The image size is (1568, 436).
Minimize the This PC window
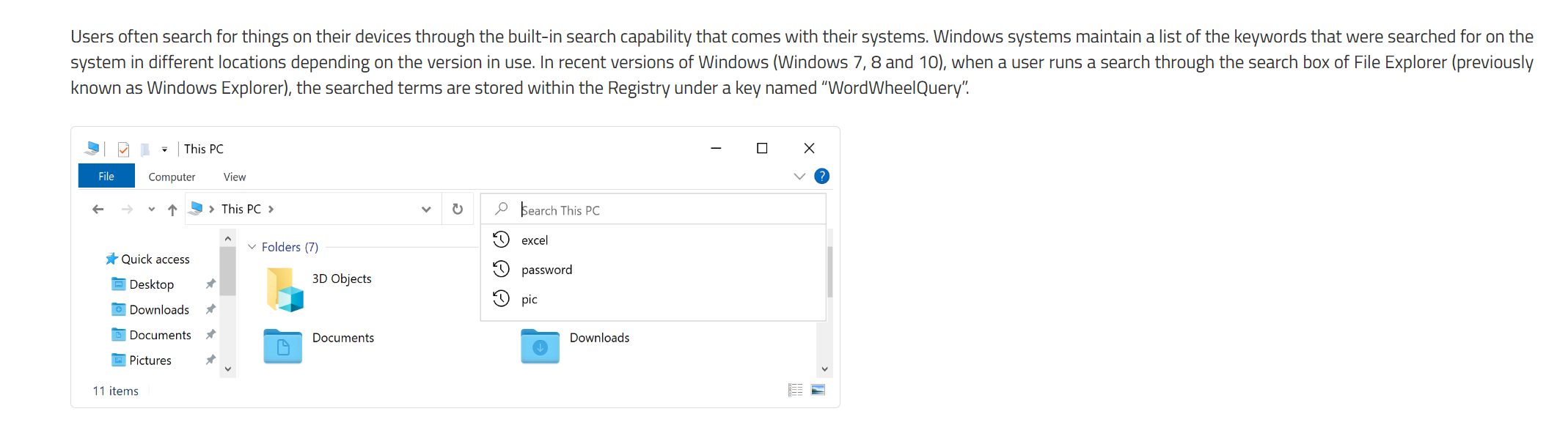click(717, 148)
